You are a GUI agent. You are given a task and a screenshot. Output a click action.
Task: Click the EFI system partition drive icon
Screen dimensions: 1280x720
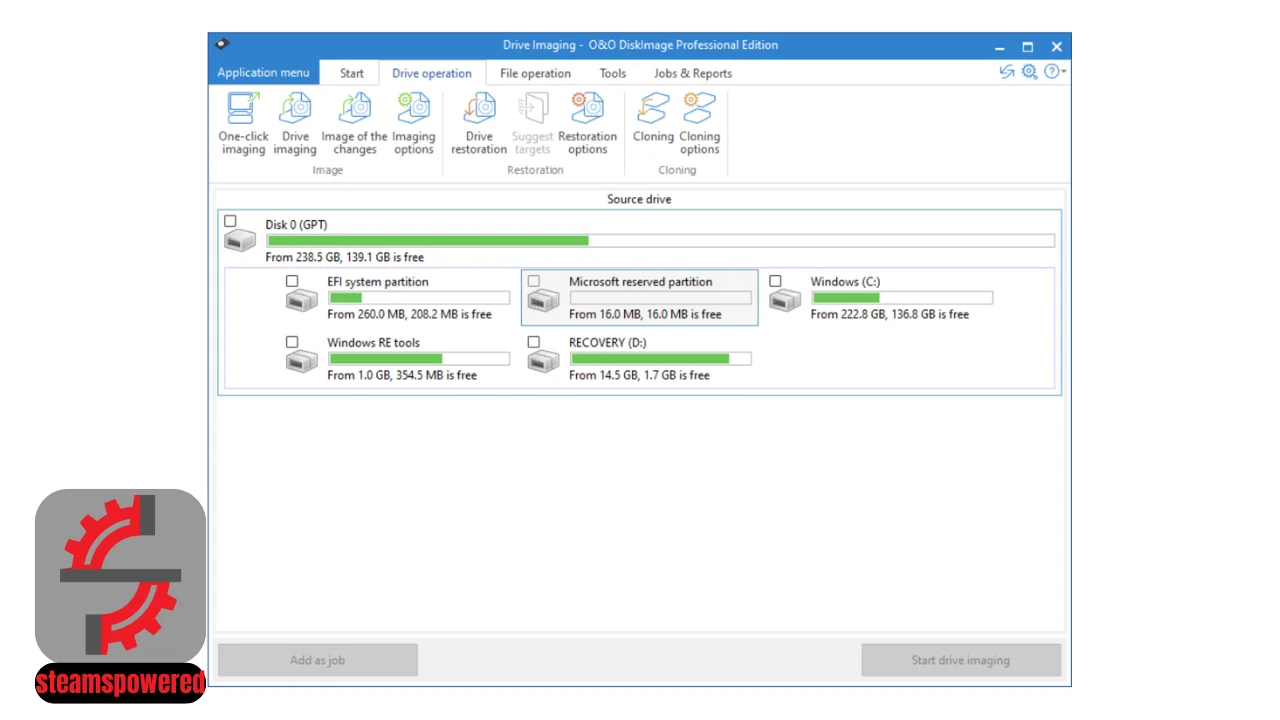(x=302, y=300)
